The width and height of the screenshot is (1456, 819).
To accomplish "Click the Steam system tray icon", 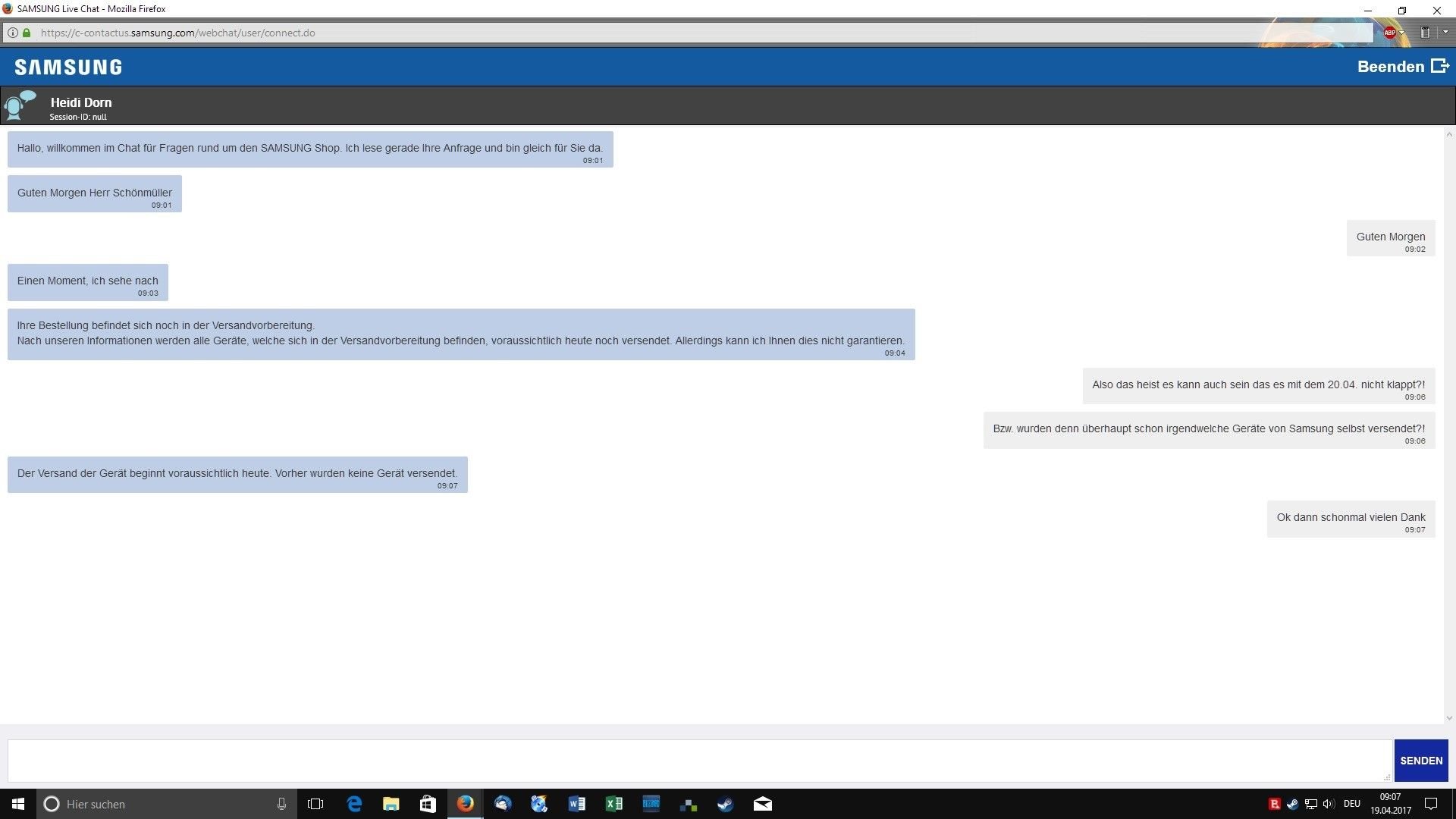I will click(x=1293, y=804).
